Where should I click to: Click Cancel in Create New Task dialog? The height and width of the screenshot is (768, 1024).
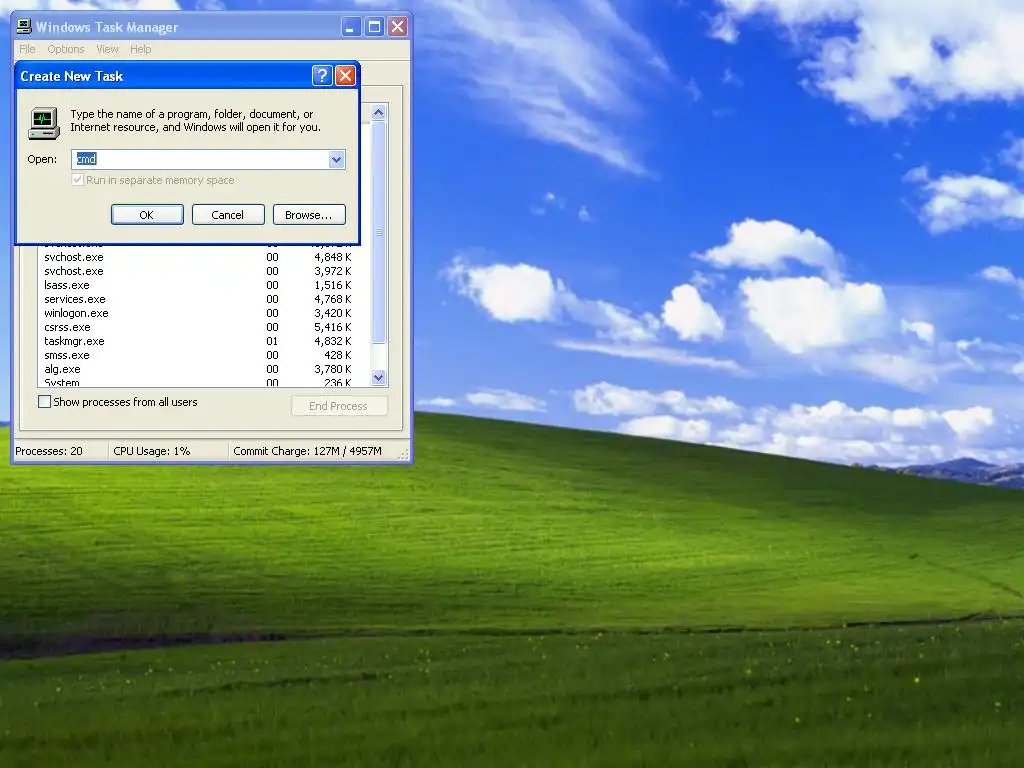click(228, 215)
